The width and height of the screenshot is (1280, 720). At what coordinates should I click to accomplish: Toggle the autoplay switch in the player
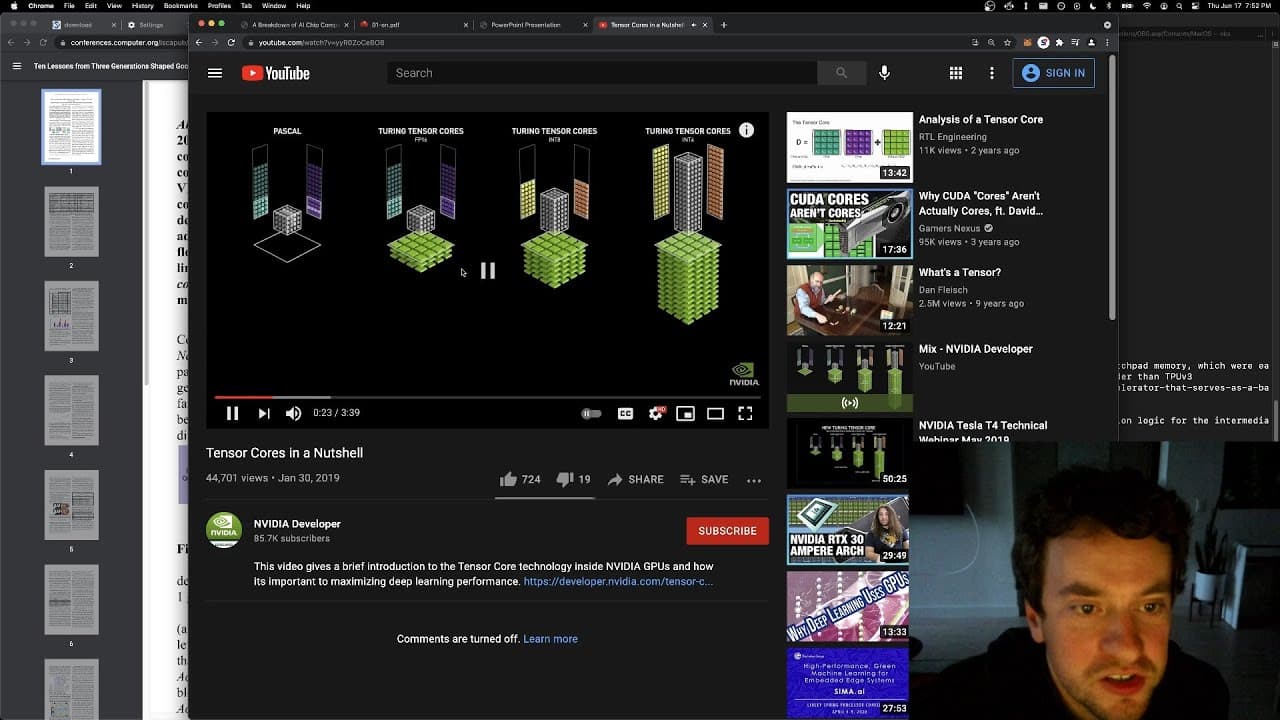pyautogui.click(x=592, y=413)
